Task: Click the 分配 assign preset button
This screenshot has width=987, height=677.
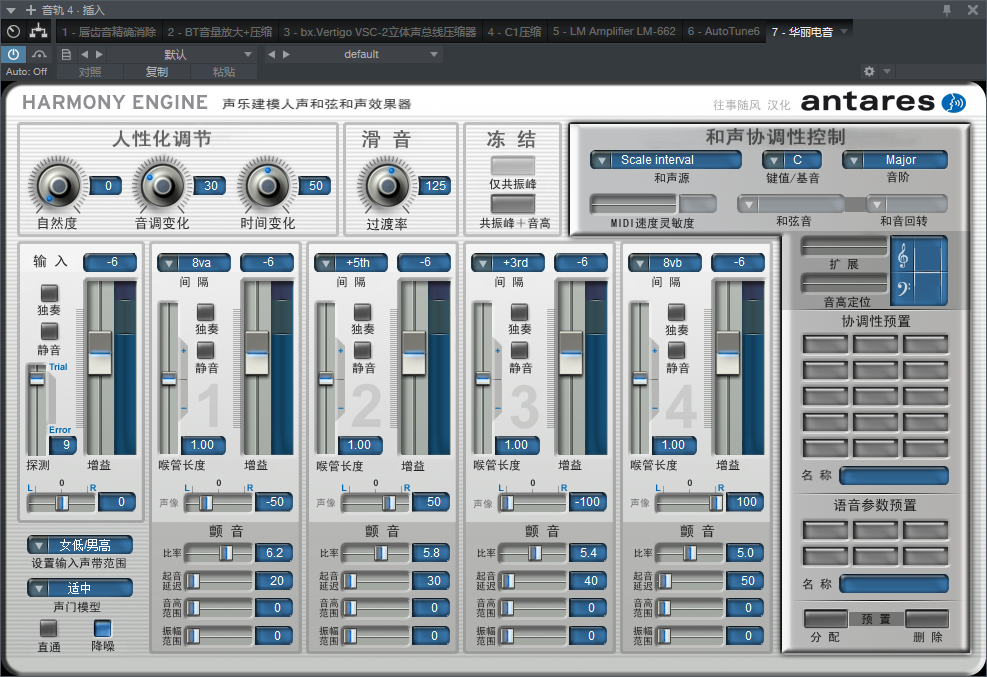Action: point(825,619)
